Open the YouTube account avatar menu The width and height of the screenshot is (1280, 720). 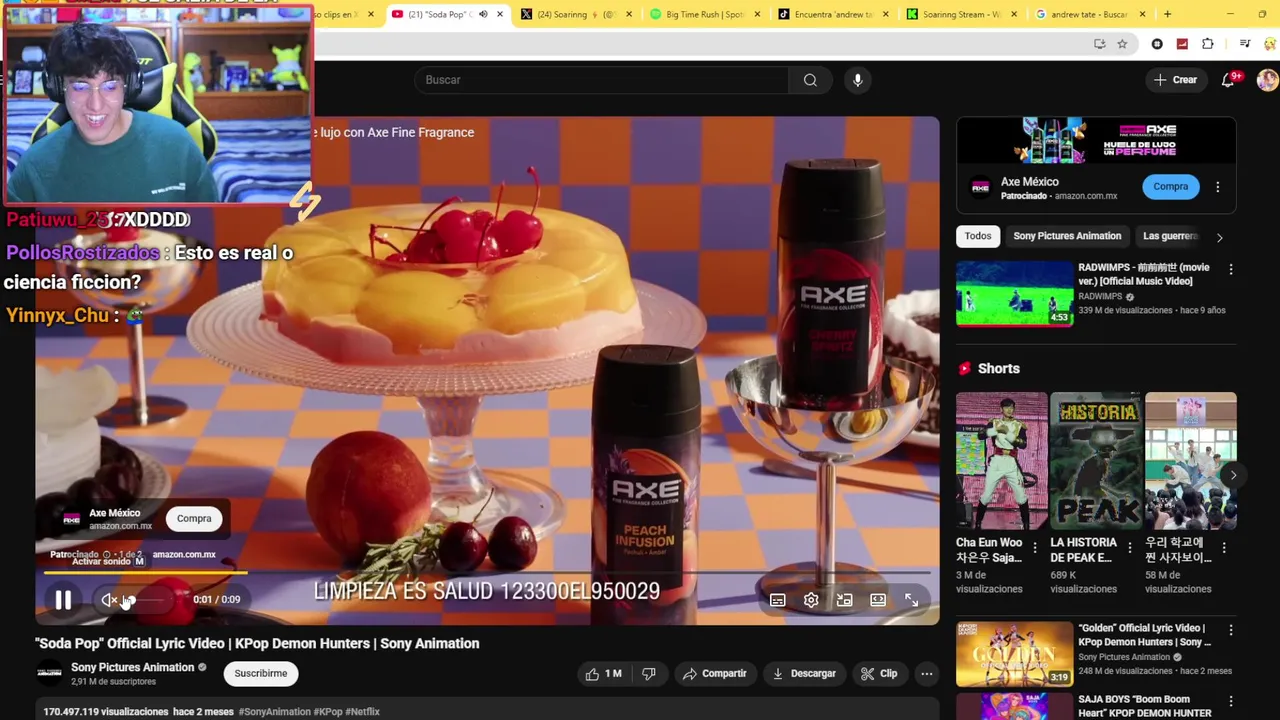click(x=1267, y=80)
